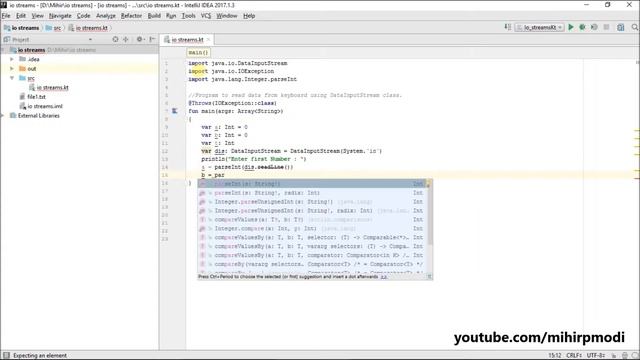Open the Run menu

pos(171,16)
